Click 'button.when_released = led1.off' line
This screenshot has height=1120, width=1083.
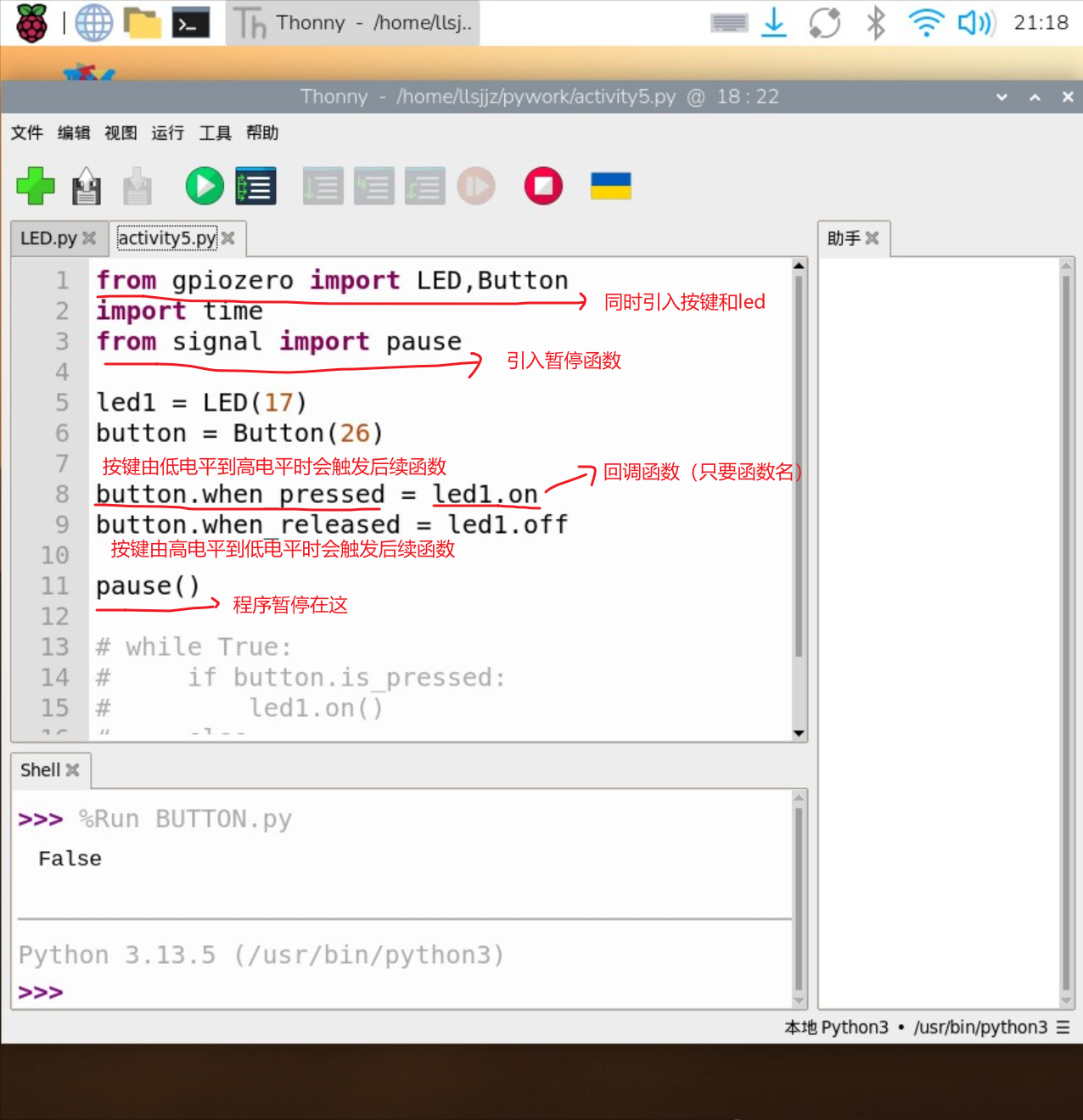tap(332, 524)
